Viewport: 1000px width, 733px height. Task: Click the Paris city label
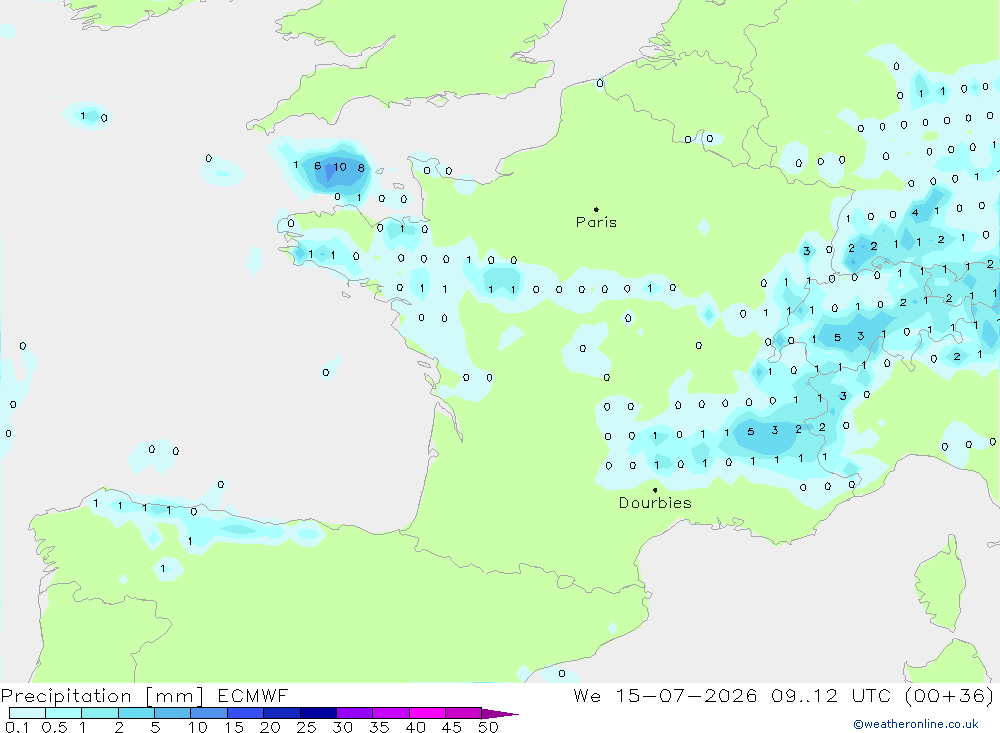pos(596,222)
